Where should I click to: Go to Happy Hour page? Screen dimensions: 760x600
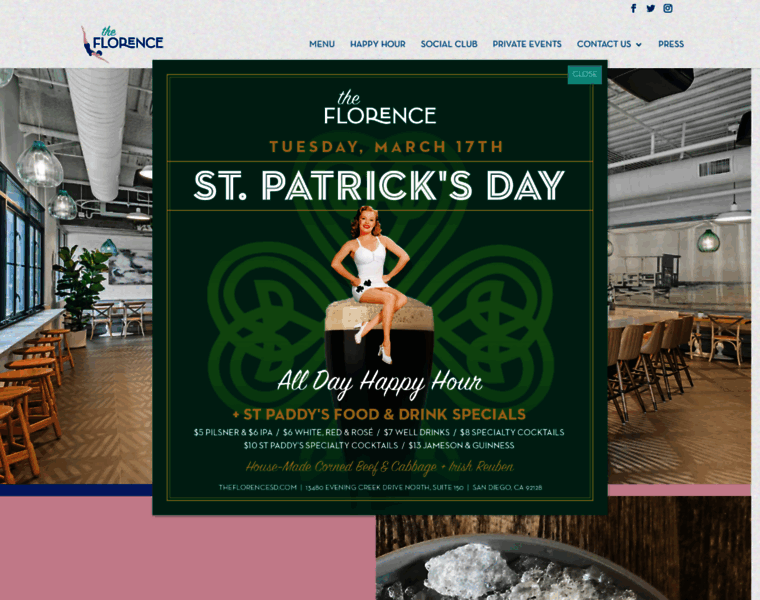[x=378, y=44]
